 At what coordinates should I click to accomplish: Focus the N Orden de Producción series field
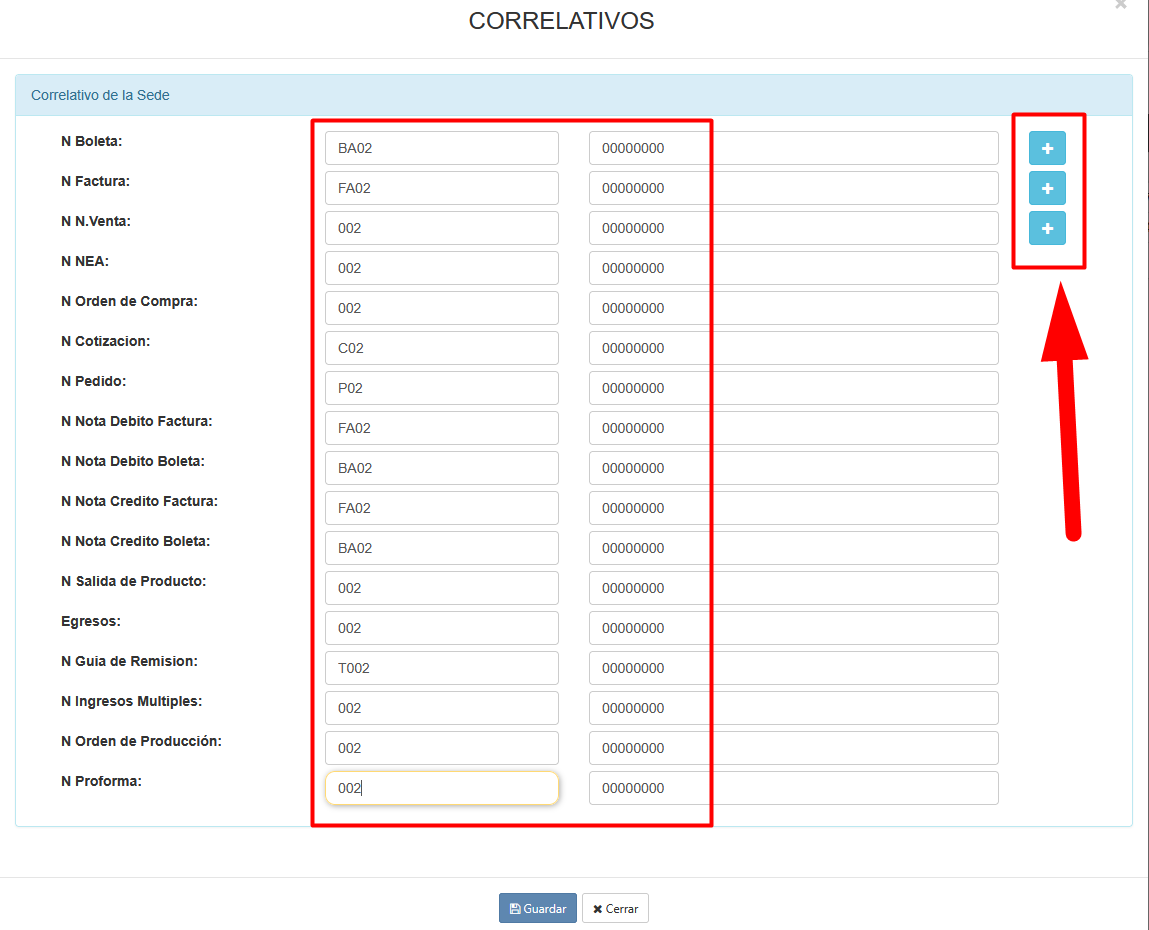coord(441,748)
